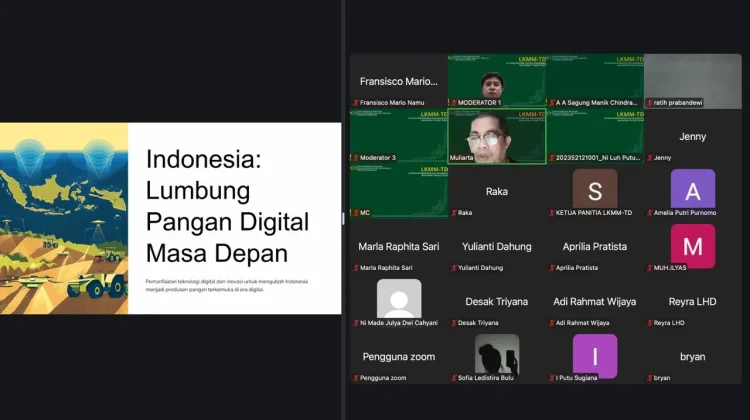The height and width of the screenshot is (420, 750).
Task: Click muted mic icon beside Reyra LHD
Action: click(650, 323)
